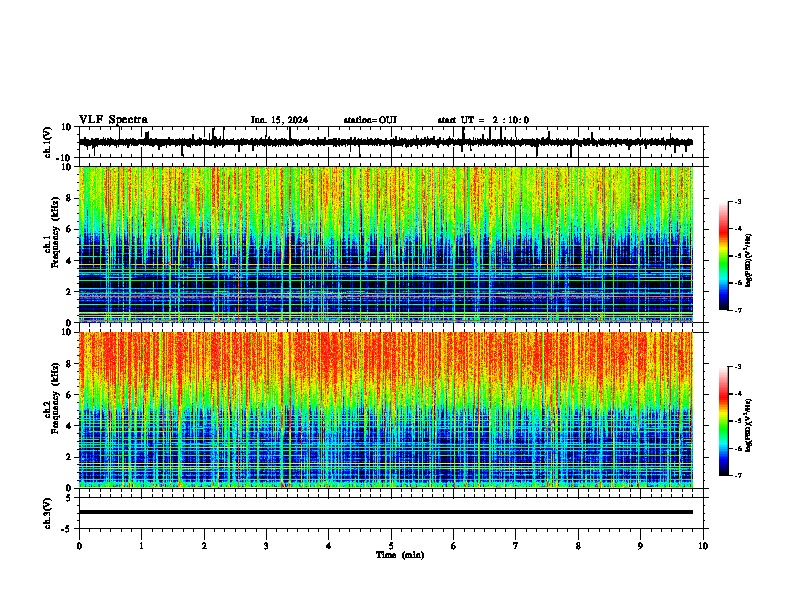Image resolution: width=792 pixels, height=612 pixels.
Task: Click time axis tick label "5" at bottom
Action: click(391, 546)
